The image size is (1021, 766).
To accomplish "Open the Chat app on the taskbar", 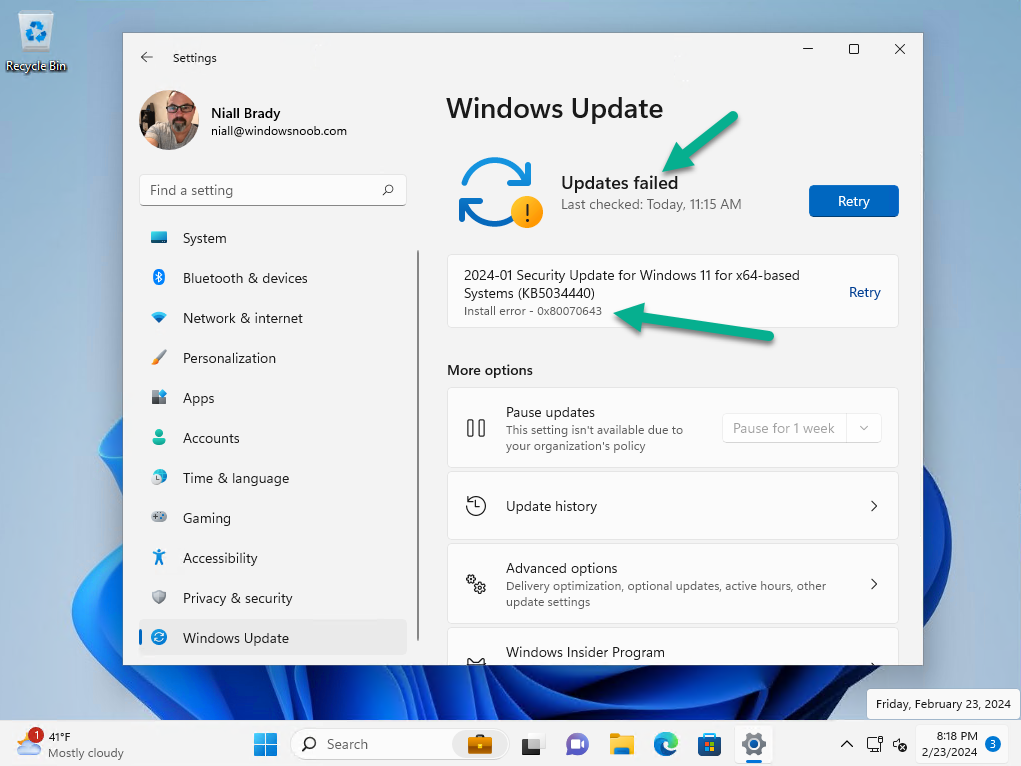I will (x=577, y=744).
